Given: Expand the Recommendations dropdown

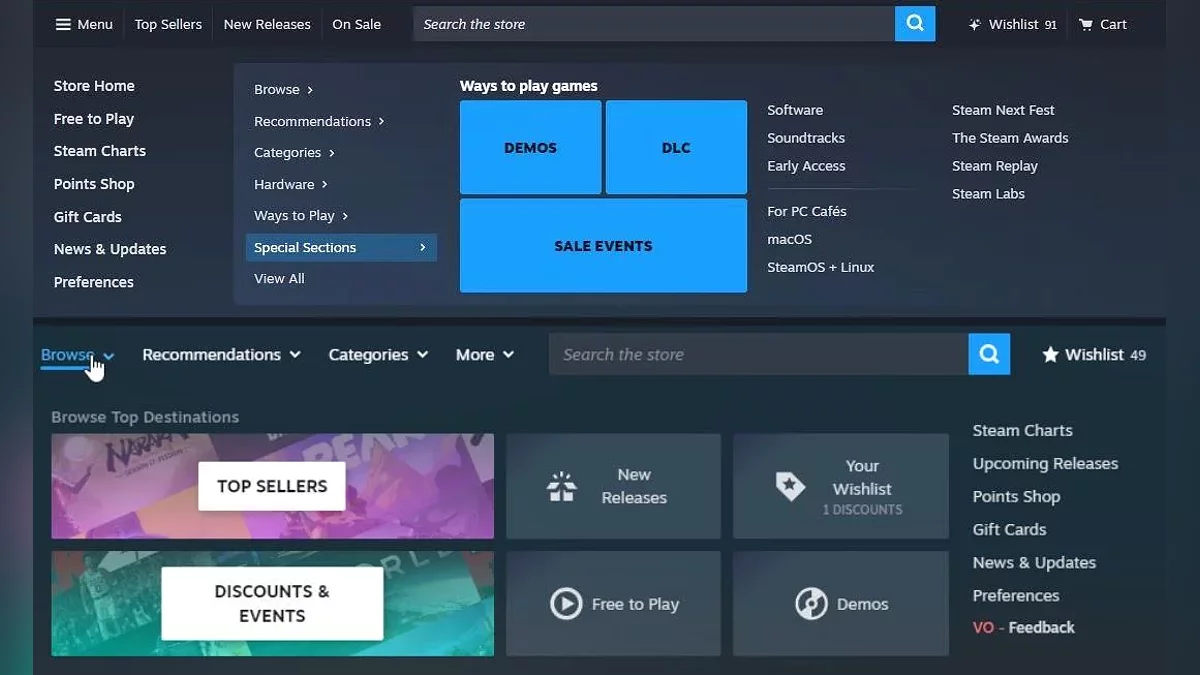Looking at the screenshot, I should click(221, 355).
